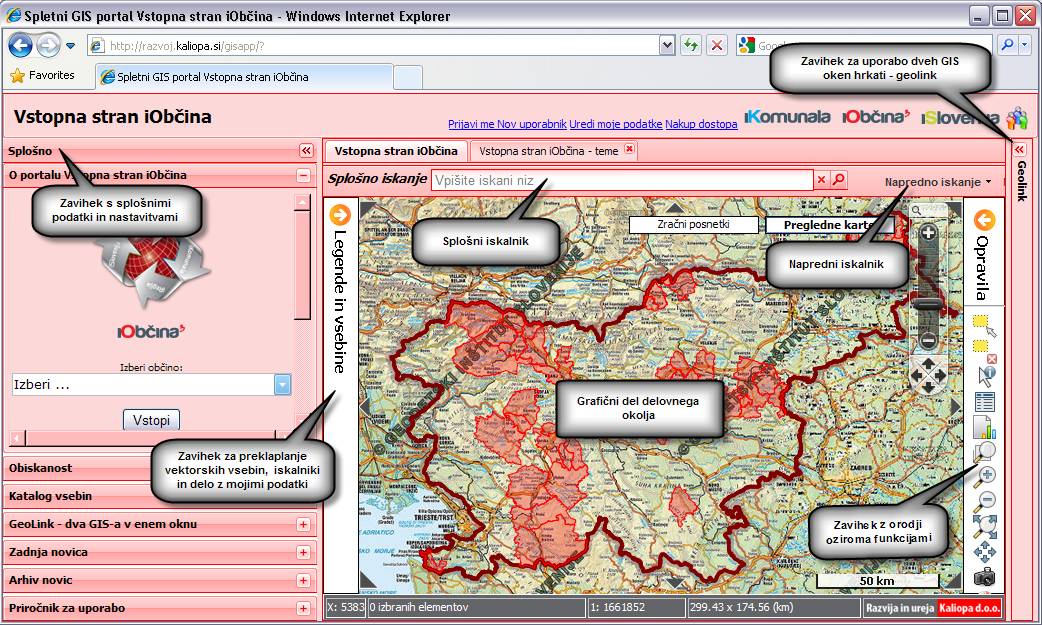Select the rectangle selection tool
Viewport: 1042px width, 625px height.
tap(985, 326)
